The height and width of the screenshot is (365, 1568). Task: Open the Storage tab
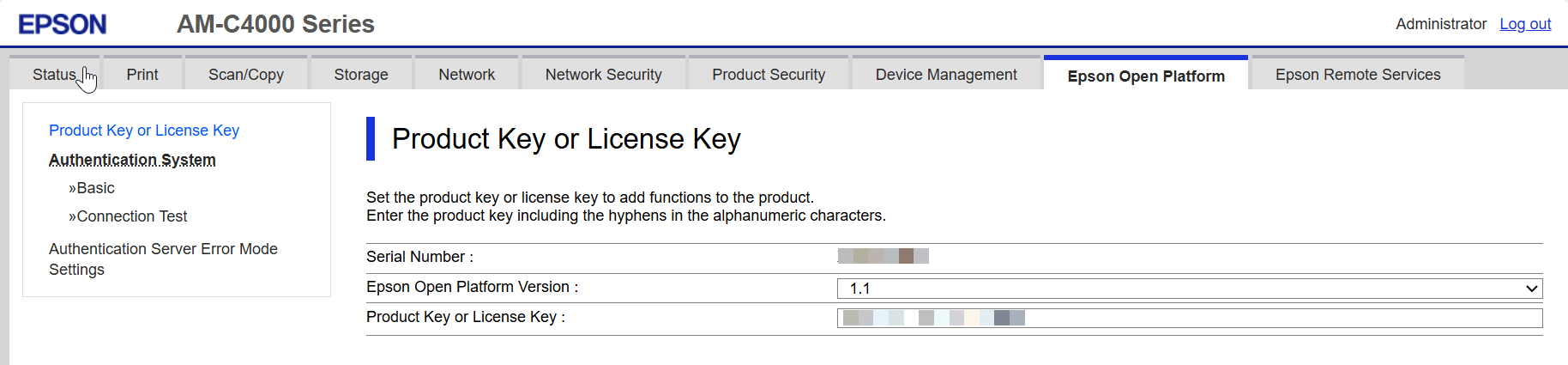pos(361,75)
